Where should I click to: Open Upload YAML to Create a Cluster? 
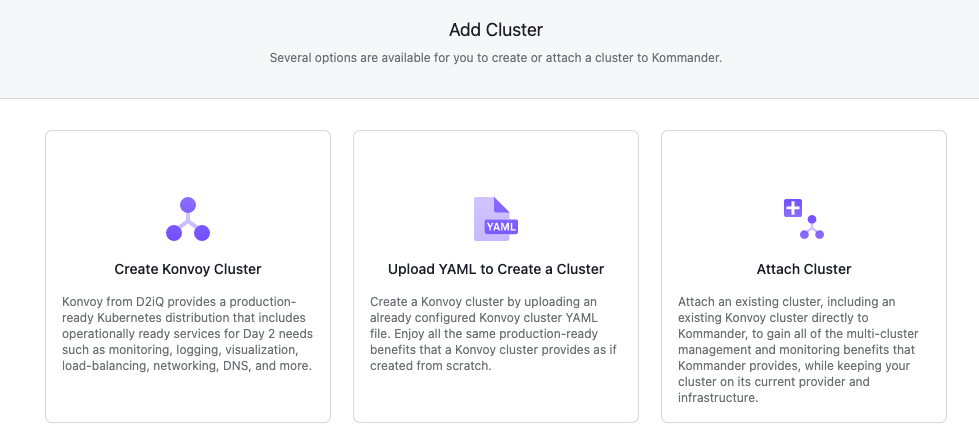(x=496, y=270)
